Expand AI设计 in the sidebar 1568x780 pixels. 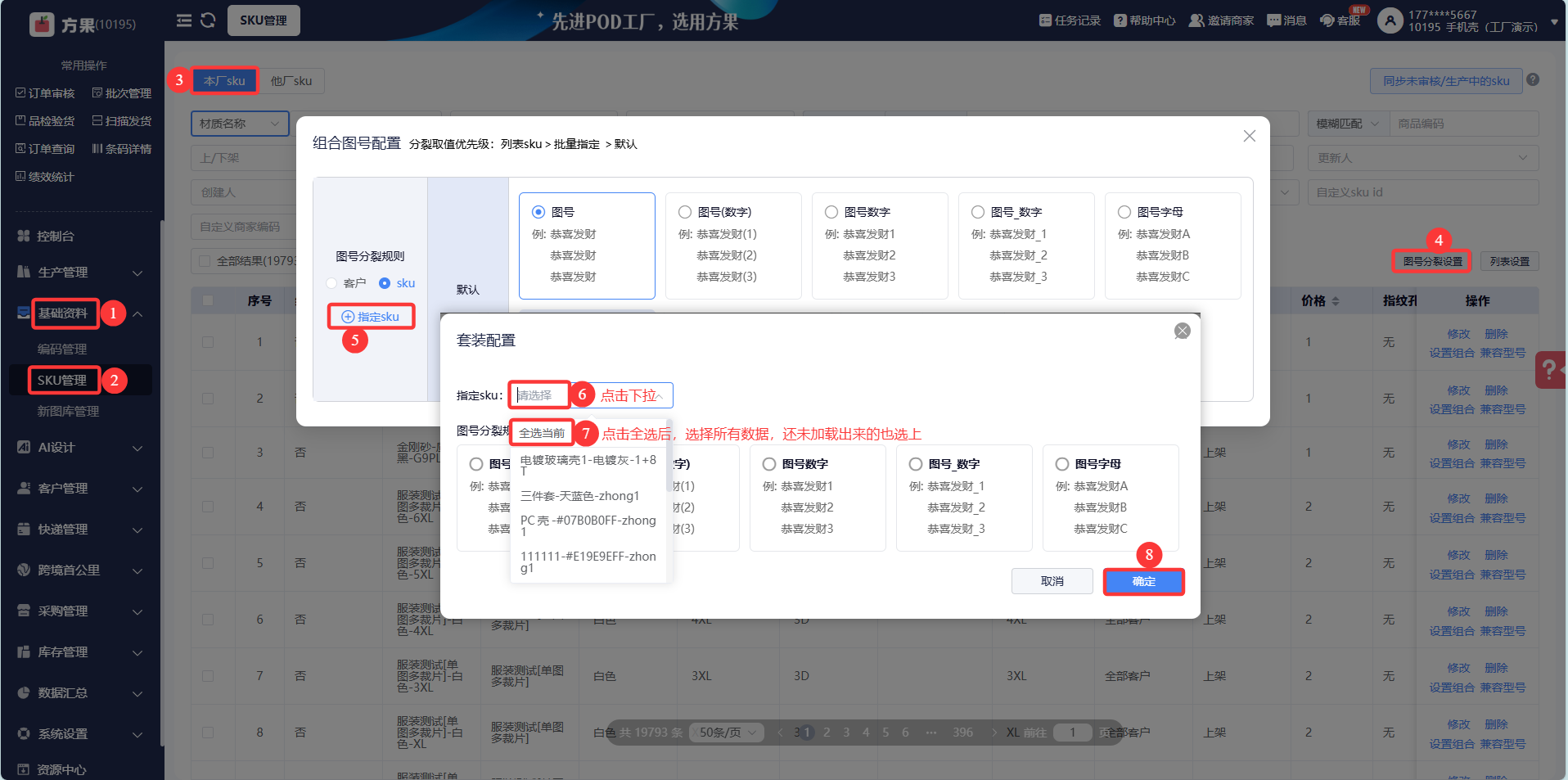point(82,448)
